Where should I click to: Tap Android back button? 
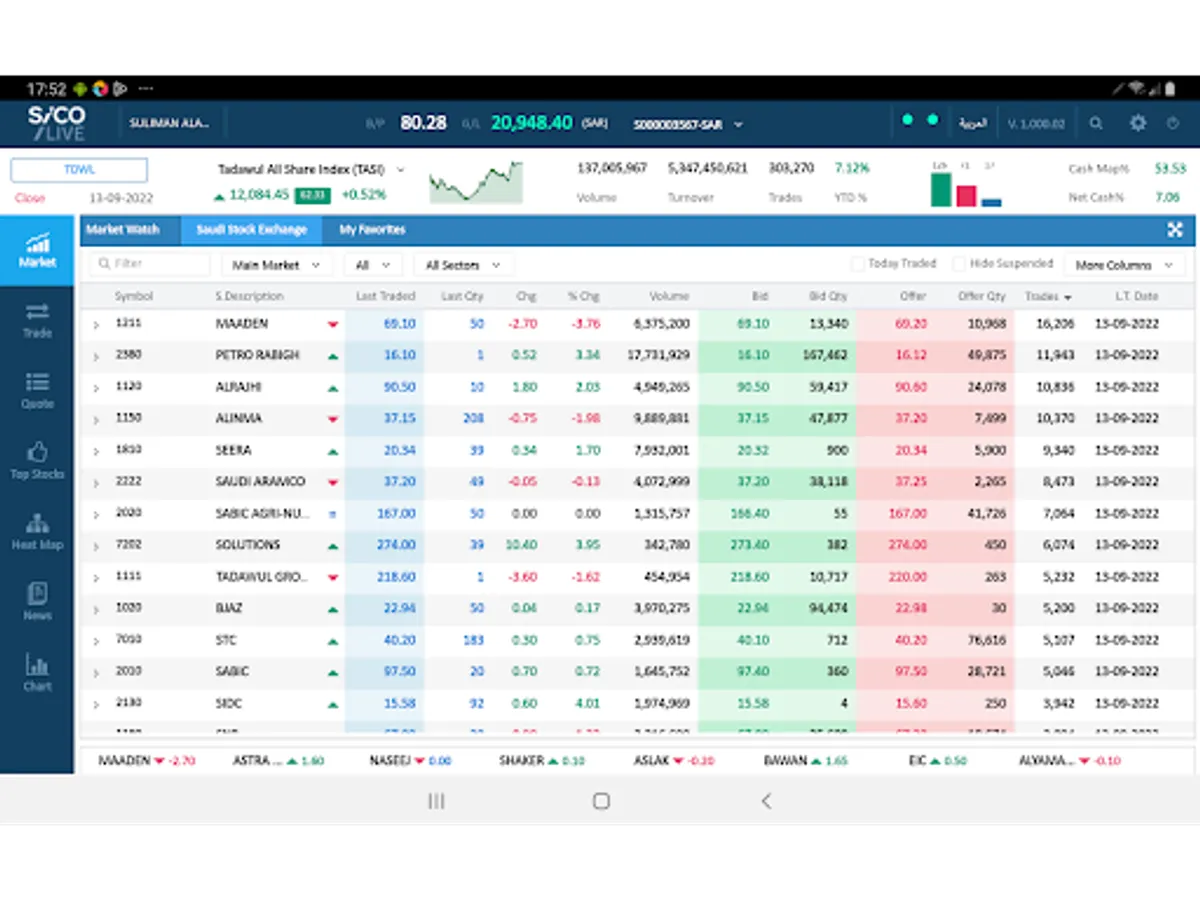click(766, 801)
